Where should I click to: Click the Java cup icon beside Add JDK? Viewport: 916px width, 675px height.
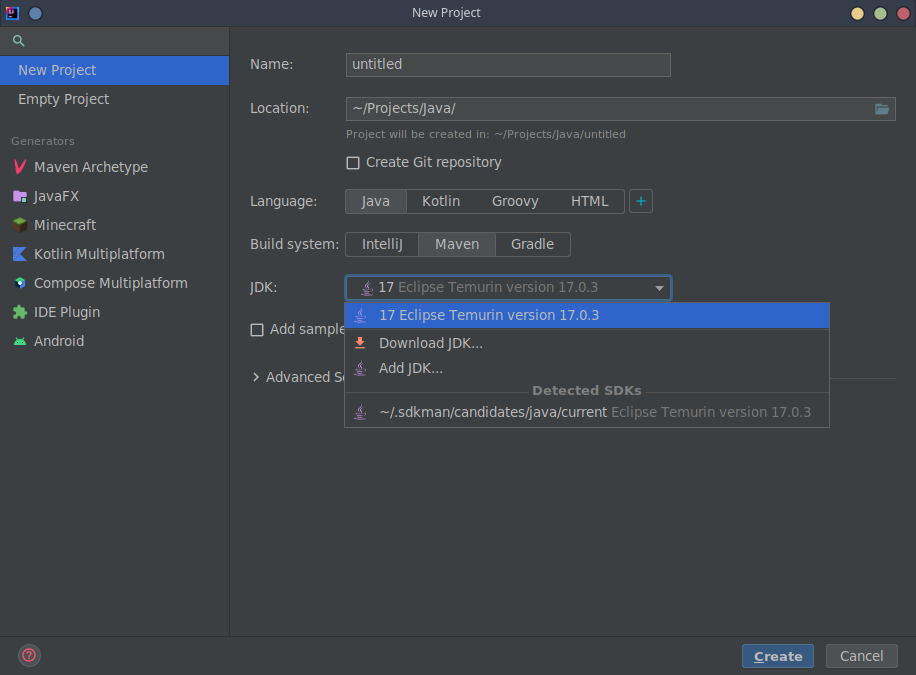(x=360, y=368)
